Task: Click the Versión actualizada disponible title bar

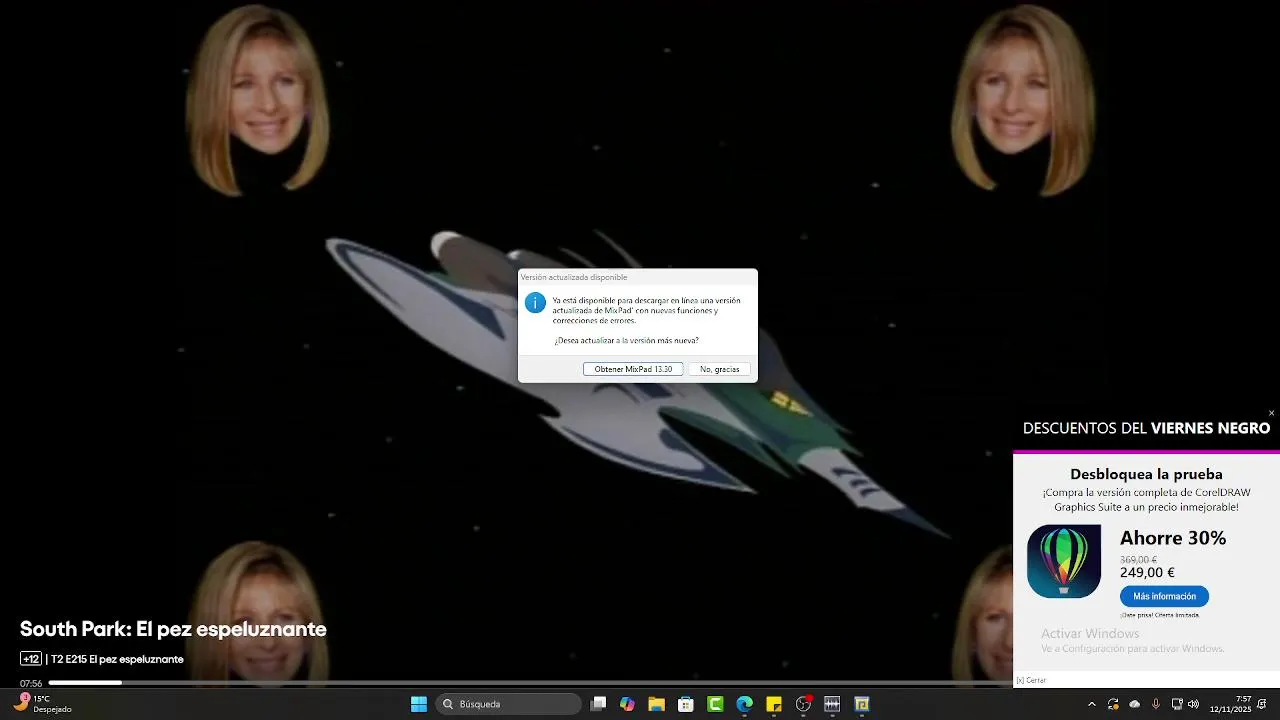Action: [x=637, y=277]
